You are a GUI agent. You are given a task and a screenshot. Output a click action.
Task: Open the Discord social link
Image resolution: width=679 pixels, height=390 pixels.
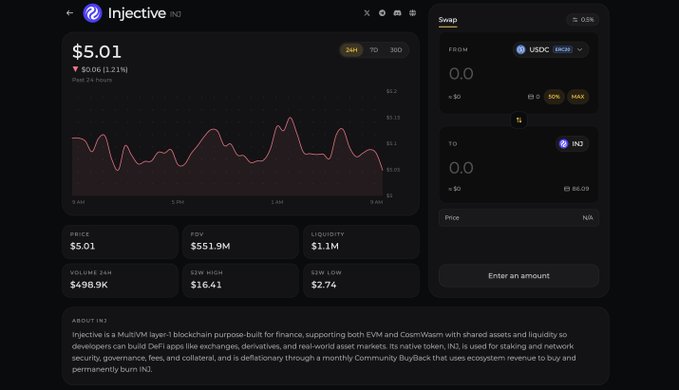pyautogui.click(x=397, y=13)
